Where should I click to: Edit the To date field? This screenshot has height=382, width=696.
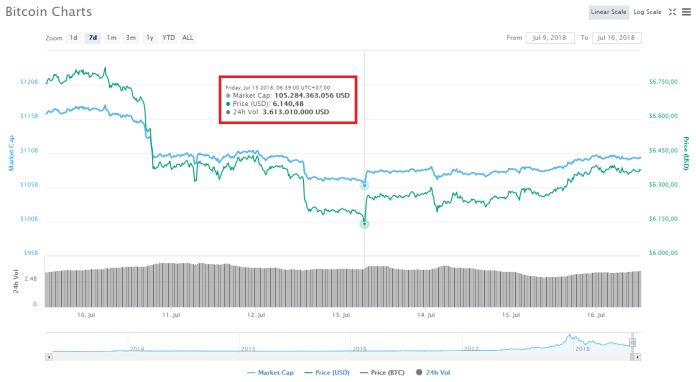coord(617,38)
